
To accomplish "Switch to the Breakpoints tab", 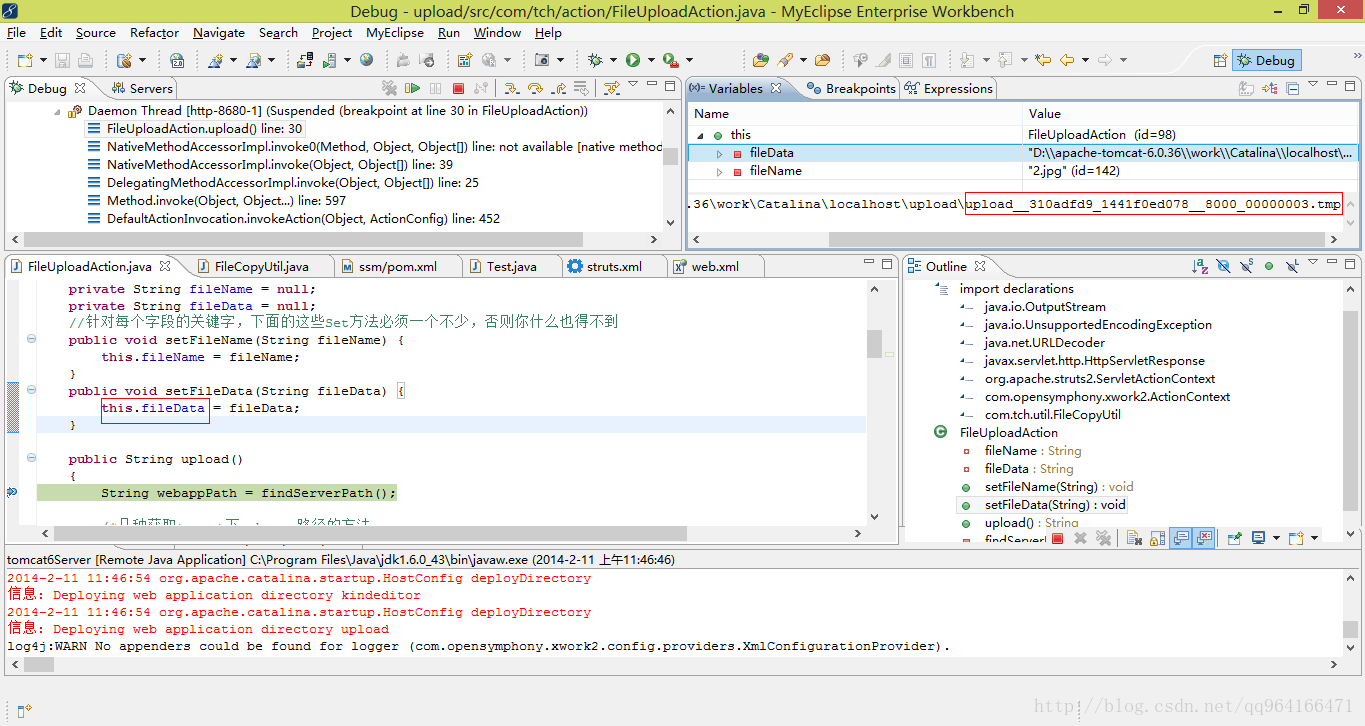I will 850,88.
